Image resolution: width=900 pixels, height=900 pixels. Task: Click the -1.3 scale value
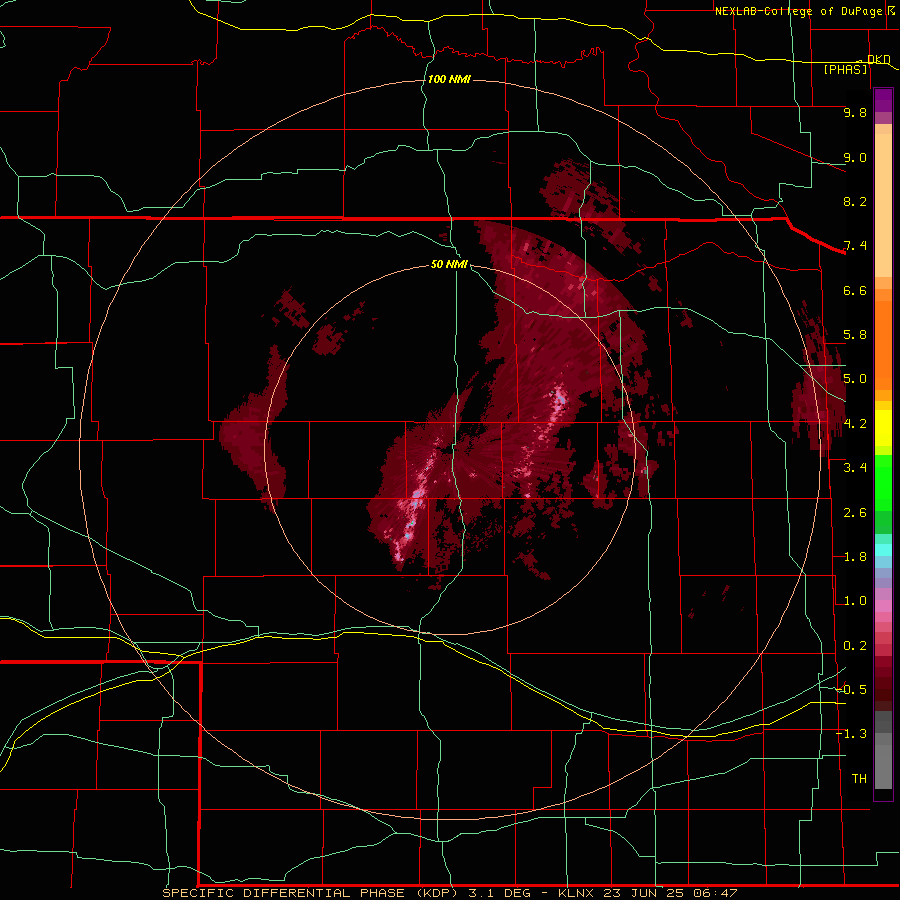tap(852, 734)
